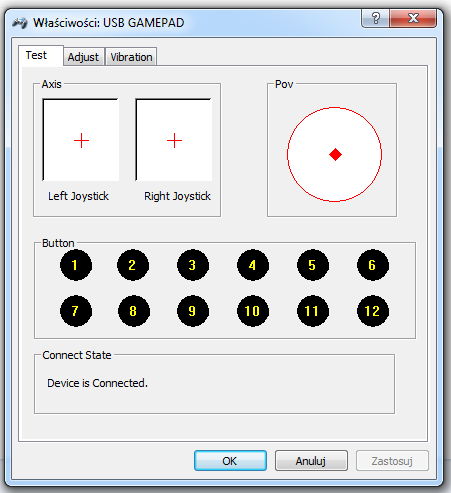Click the Anuluj cancel button
The image size is (451, 493).
pos(311,461)
